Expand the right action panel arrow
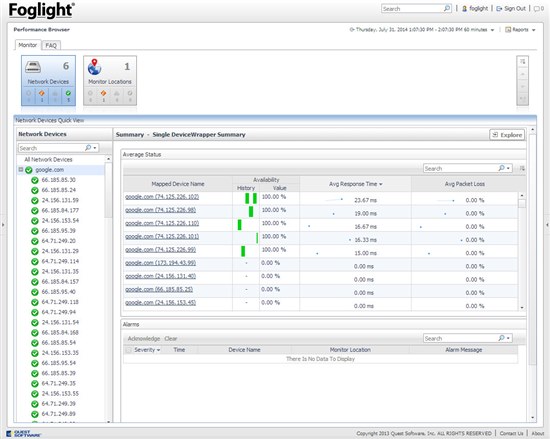The width and height of the screenshot is (550, 439). click(547, 224)
